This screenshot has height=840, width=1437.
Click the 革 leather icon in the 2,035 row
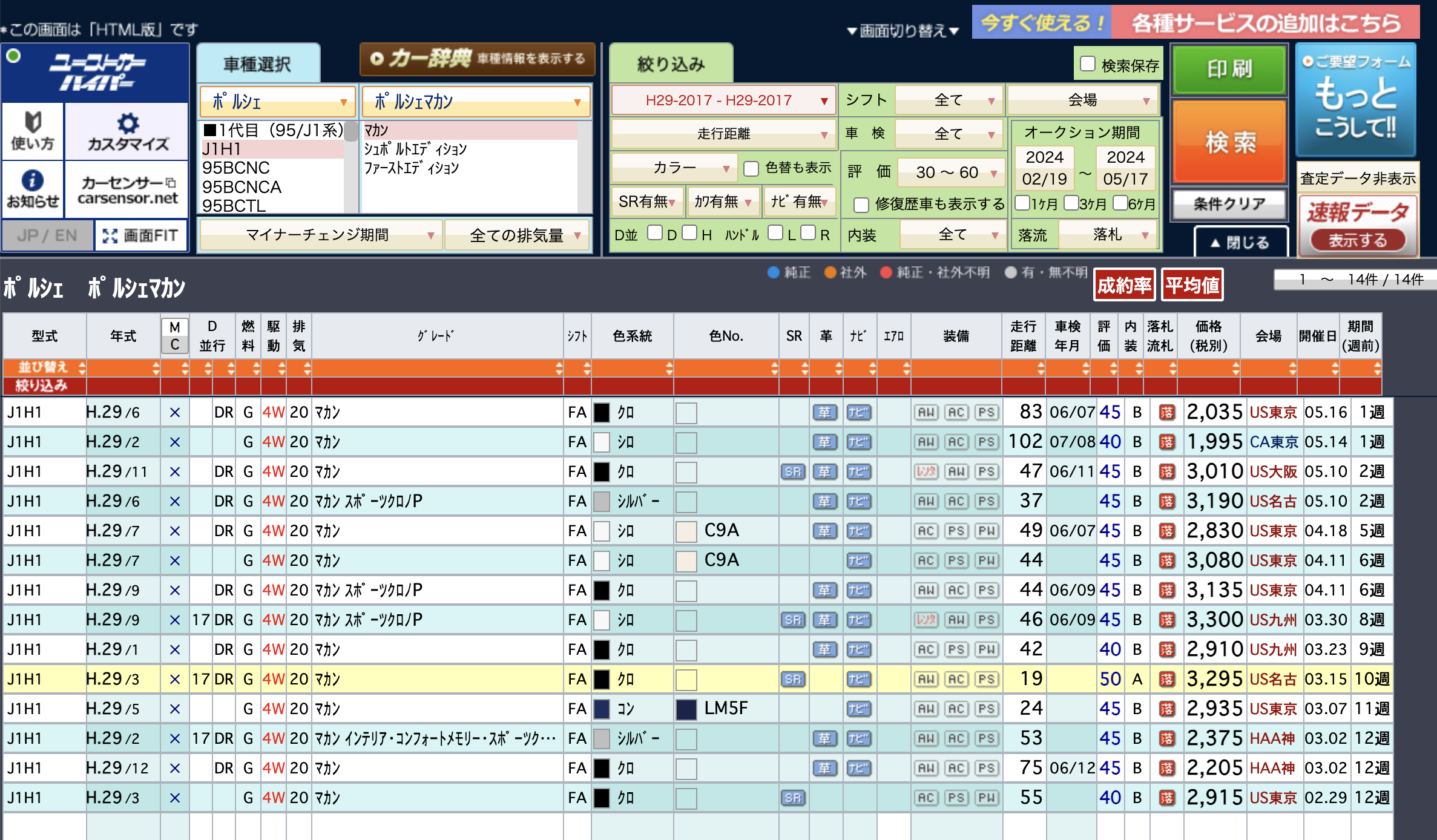pyautogui.click(x=824, y=413)
